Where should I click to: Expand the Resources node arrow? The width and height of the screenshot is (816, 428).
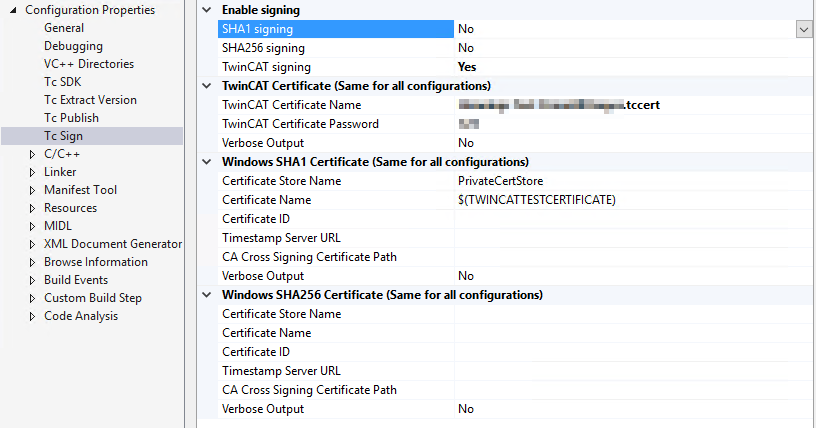point(32,208)
